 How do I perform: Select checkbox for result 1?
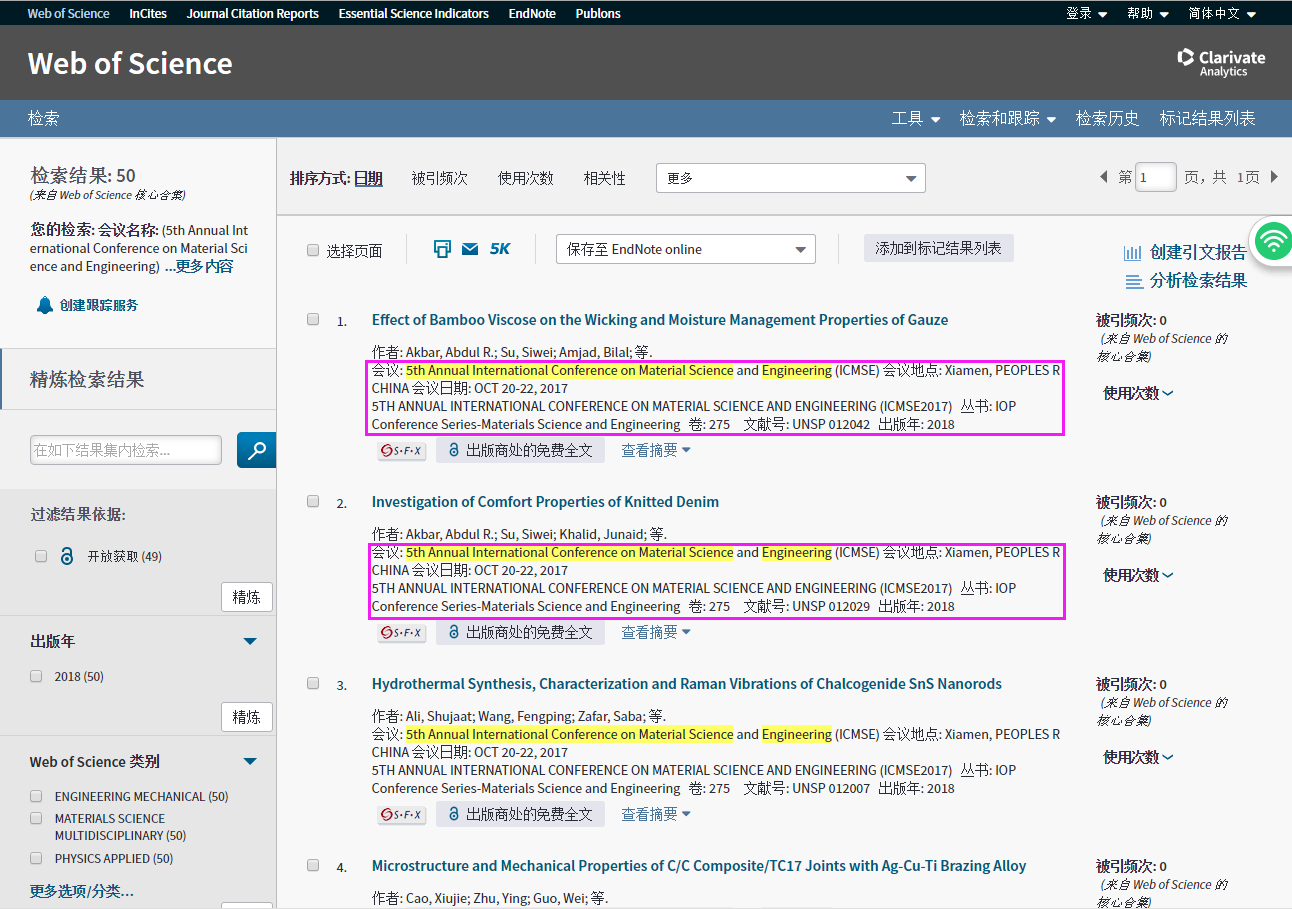pyautogui.click(x=313, y=319)
